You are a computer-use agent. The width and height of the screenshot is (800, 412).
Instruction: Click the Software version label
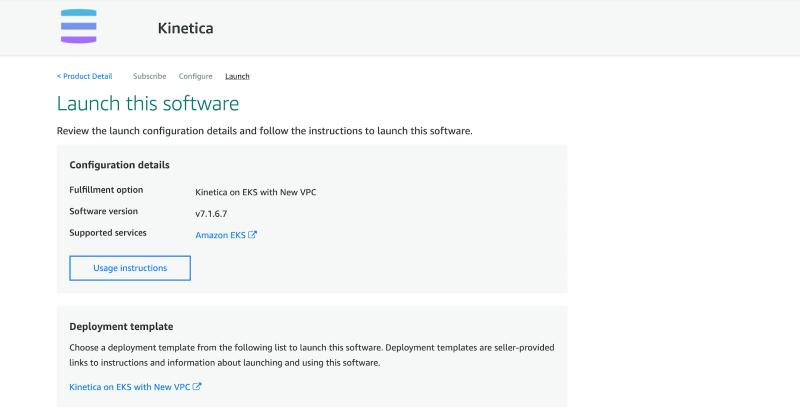pos(104,211)
